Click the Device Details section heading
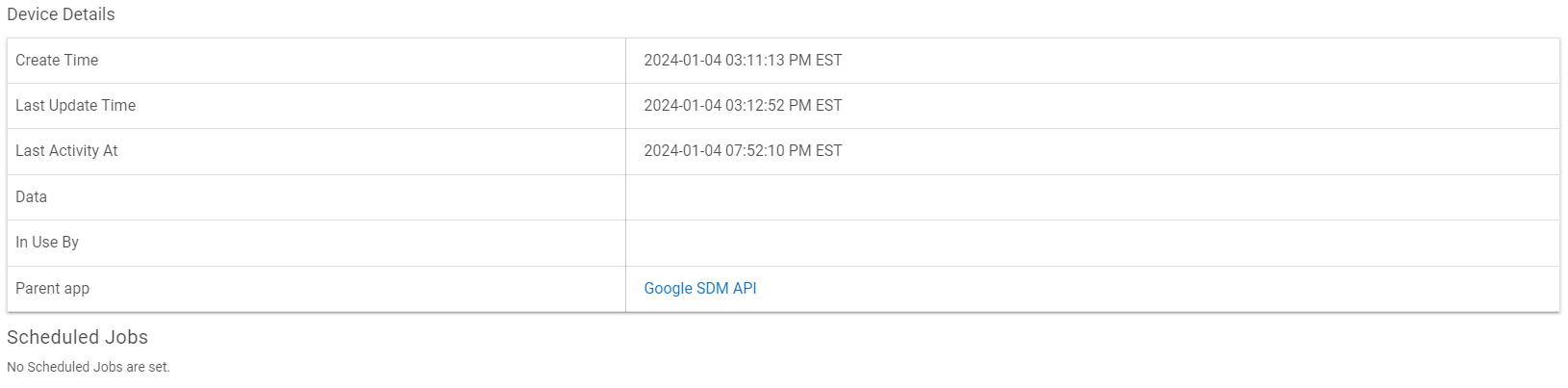Viewport: 1568px width, 388px height. (61, 14)
